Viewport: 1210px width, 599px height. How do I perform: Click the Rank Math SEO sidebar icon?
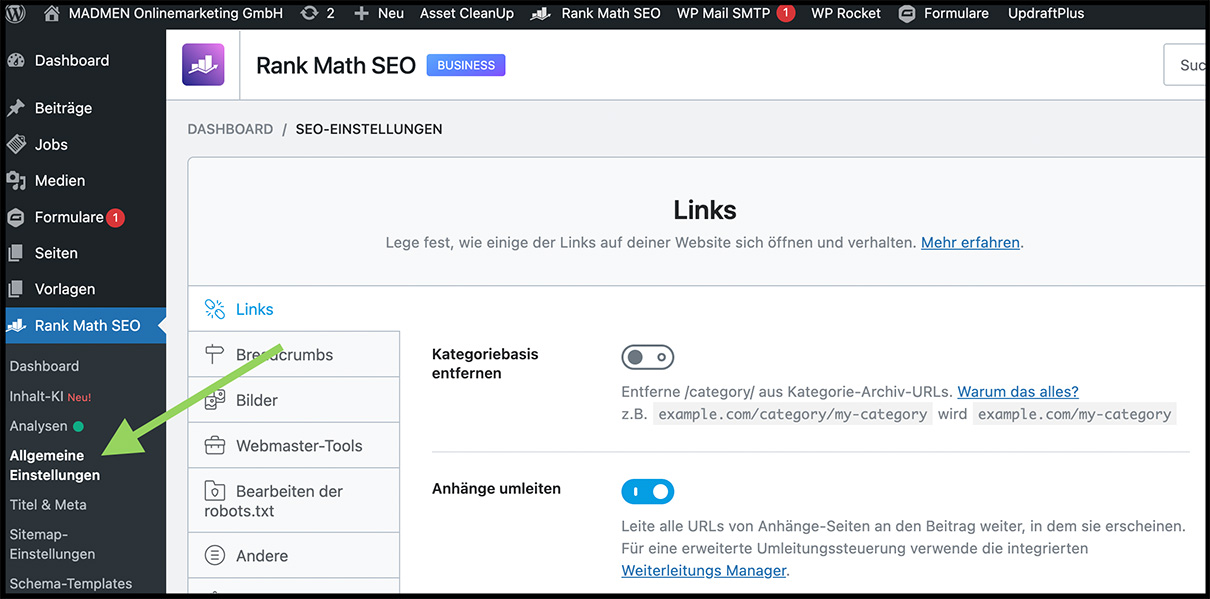[x=16, y=325]
